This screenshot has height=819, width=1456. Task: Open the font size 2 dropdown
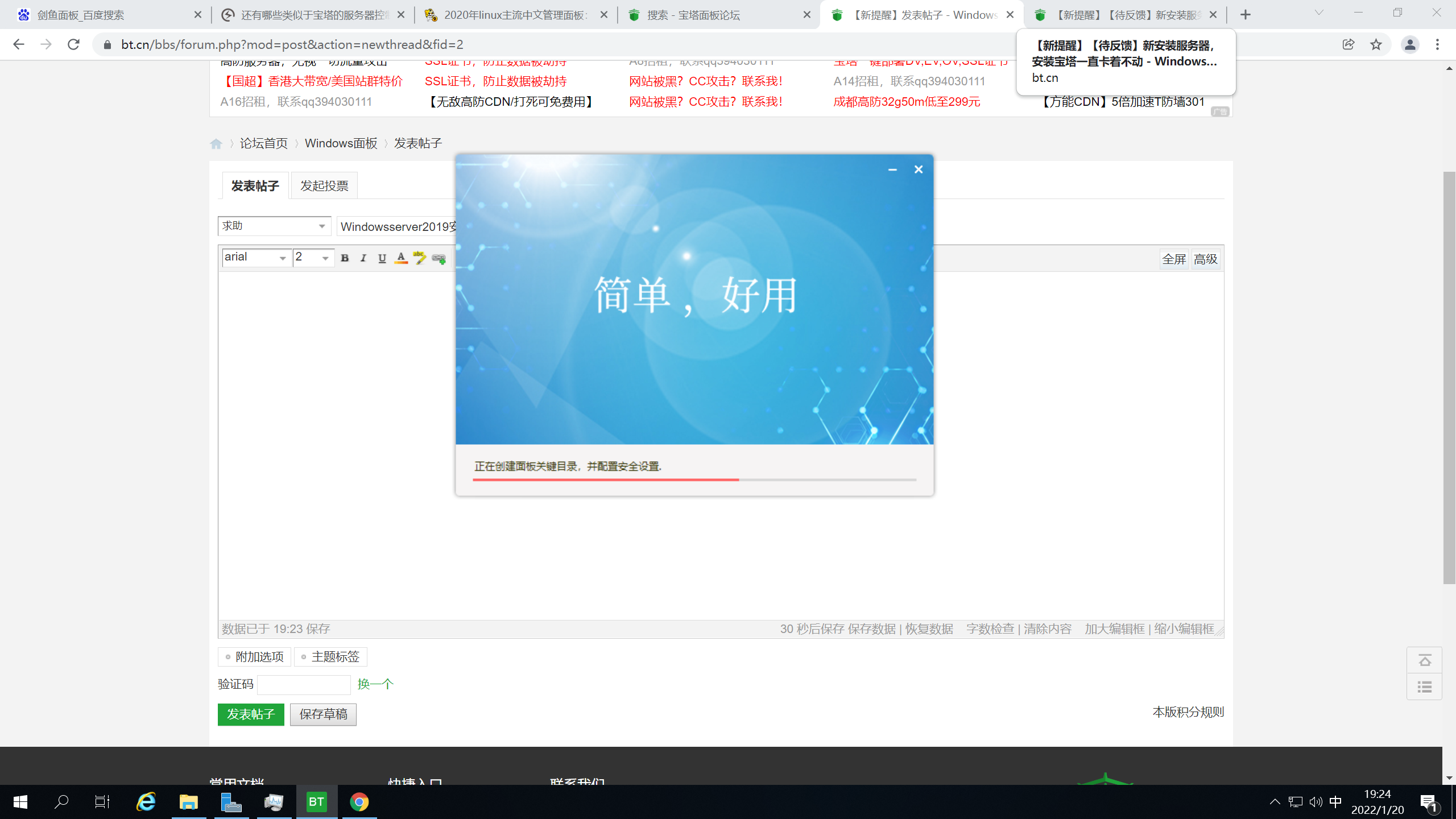coord(314,258)
